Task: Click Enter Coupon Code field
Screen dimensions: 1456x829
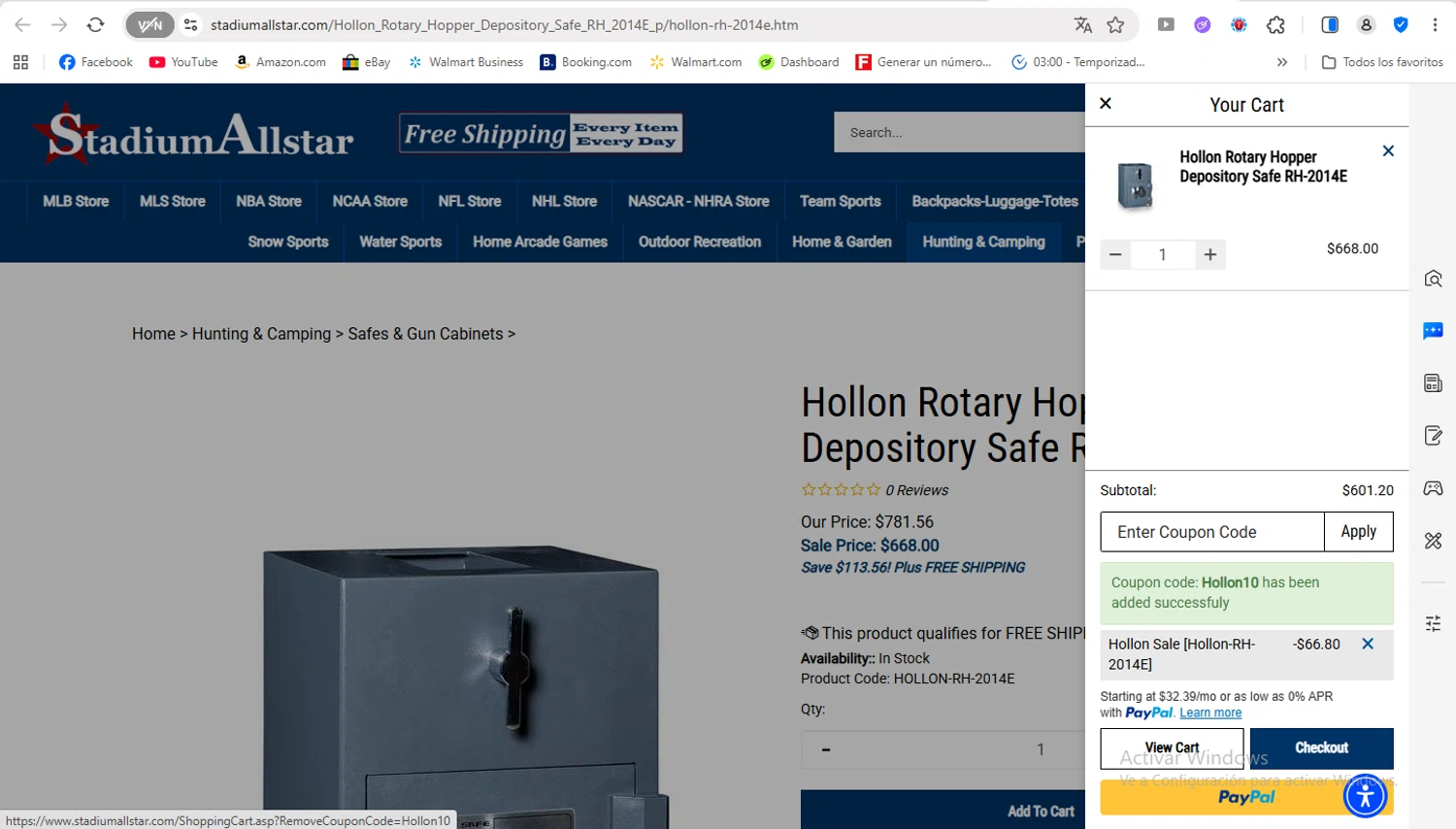Action: point(1212,532)
